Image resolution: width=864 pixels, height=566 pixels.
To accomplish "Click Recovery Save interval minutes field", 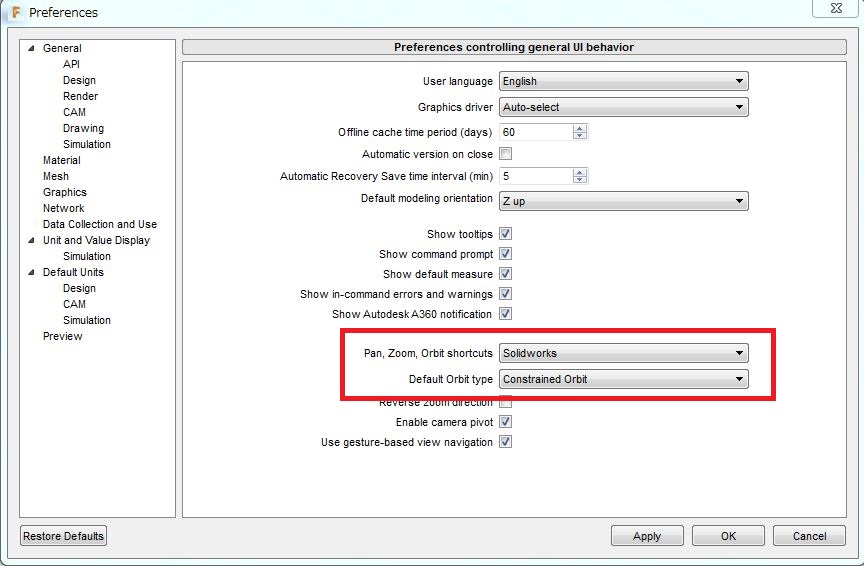I will 536,176.
